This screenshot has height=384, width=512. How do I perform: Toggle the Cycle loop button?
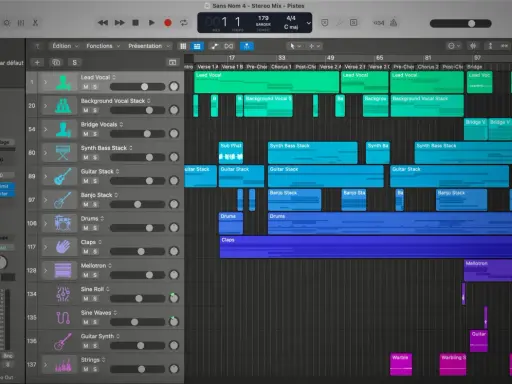click(184, 23)
